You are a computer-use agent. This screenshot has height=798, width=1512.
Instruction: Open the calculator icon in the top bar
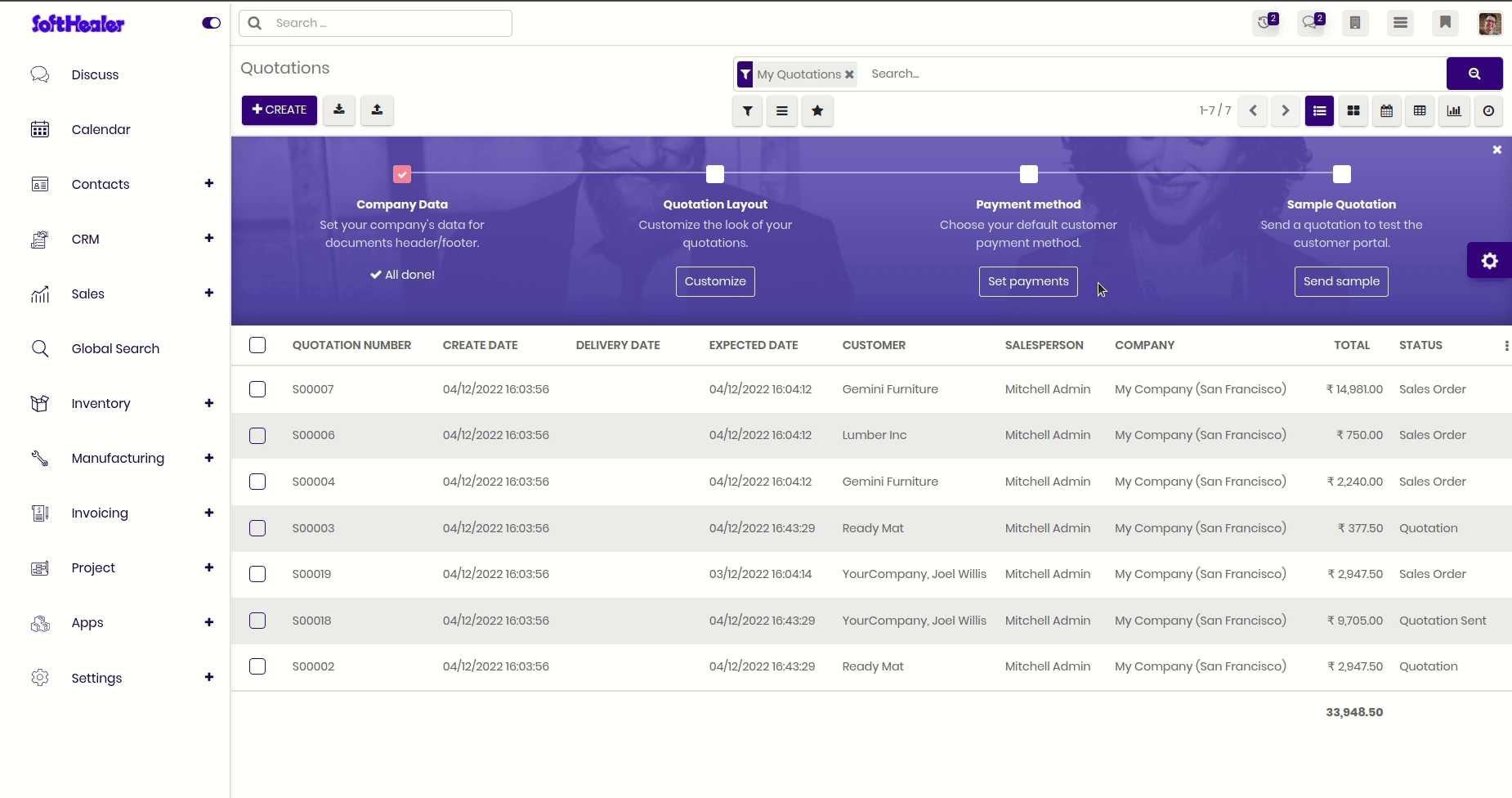[x=1355, y=23]
